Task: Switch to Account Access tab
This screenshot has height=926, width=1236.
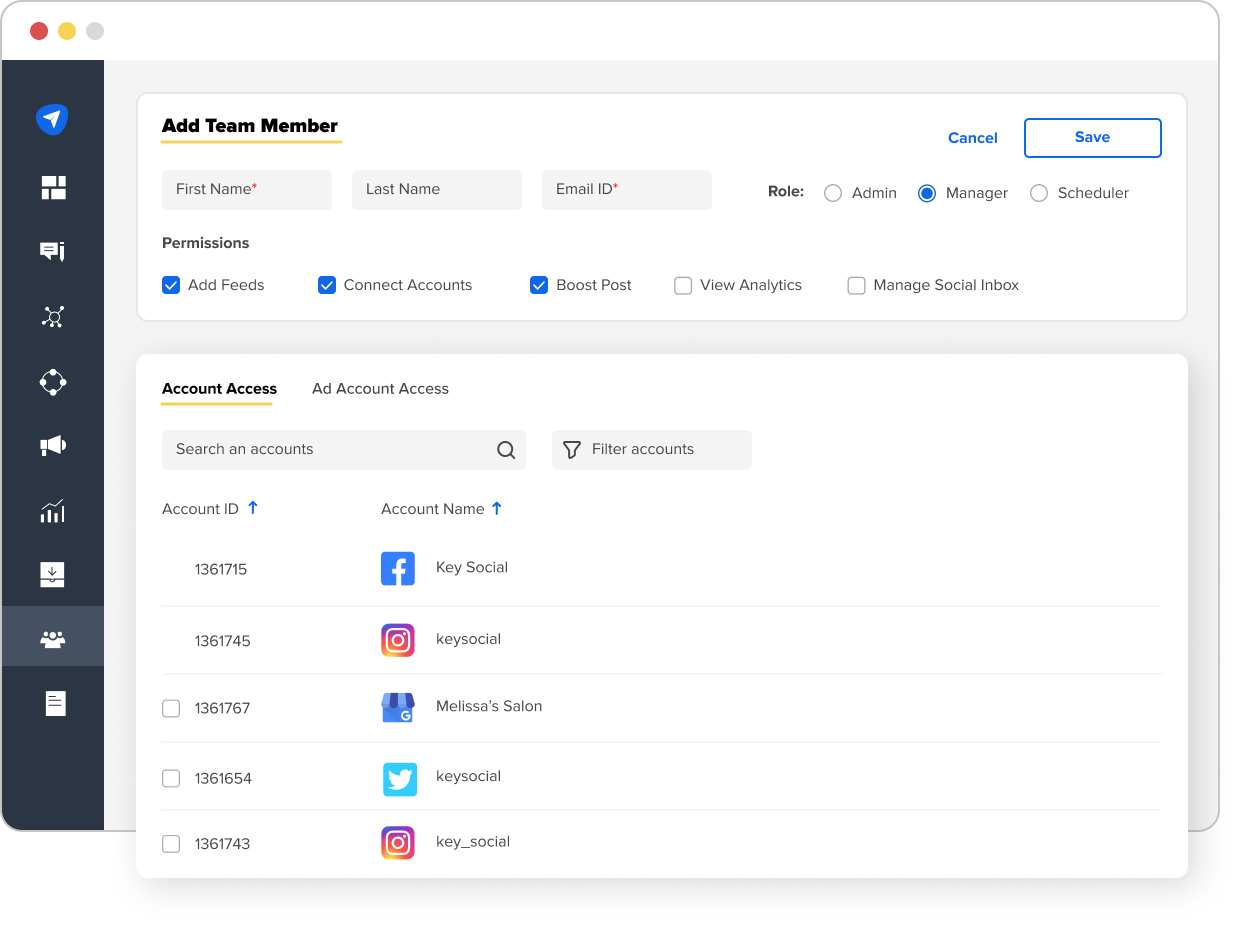Action: (219, 389)
